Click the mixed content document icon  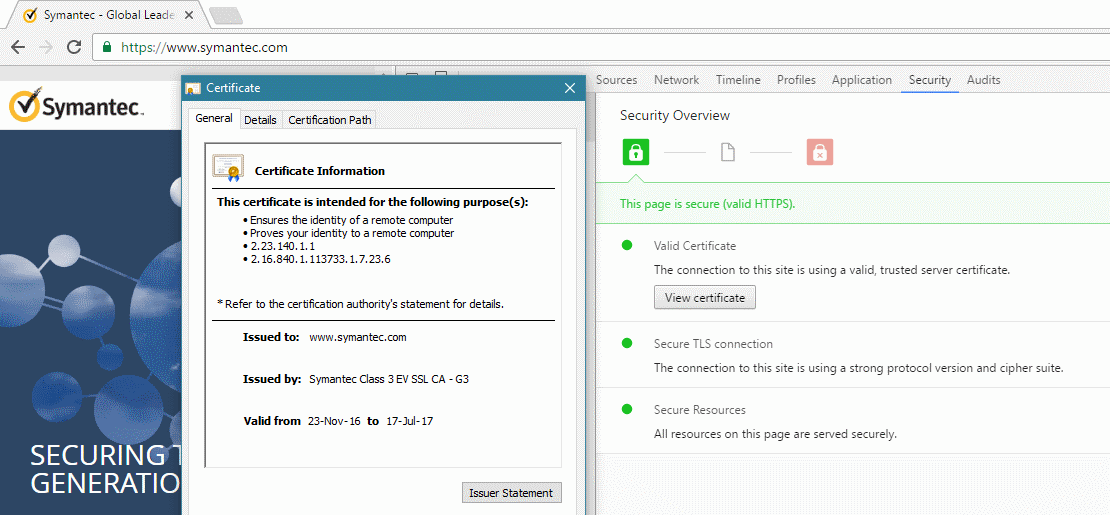728,152
